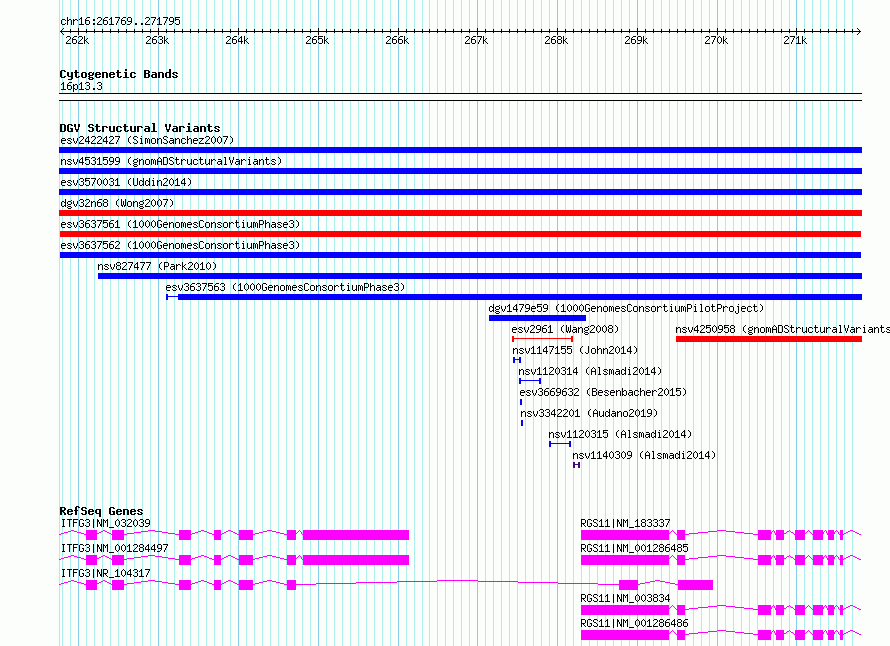Select the 16p13.3 cytogenetic band label
Image resolution: width=890 pixels, height=646 pixels.
[x=81, y=86]
